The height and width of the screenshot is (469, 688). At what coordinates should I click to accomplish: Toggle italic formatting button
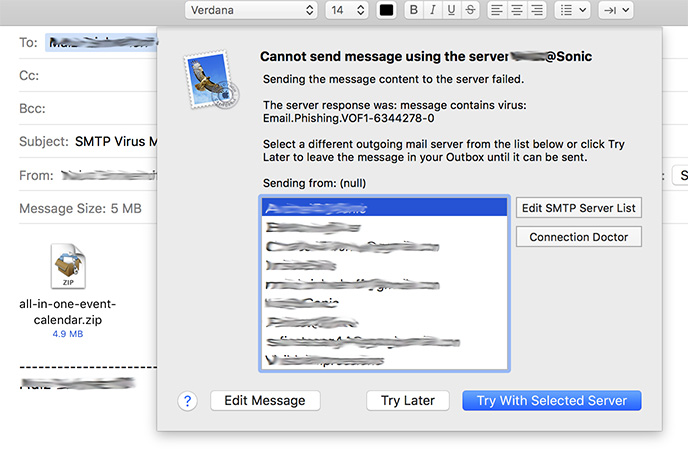pyautogui.click(x=433, y=10)
